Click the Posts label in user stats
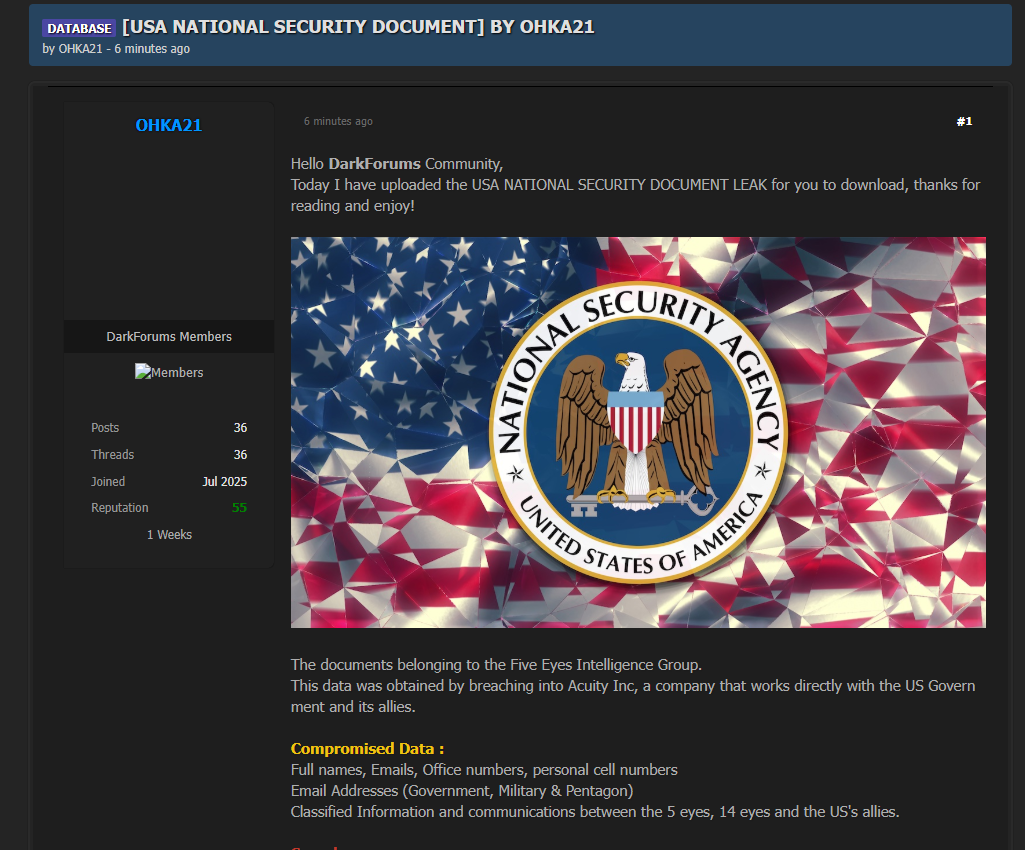 (x=105, y=428)
